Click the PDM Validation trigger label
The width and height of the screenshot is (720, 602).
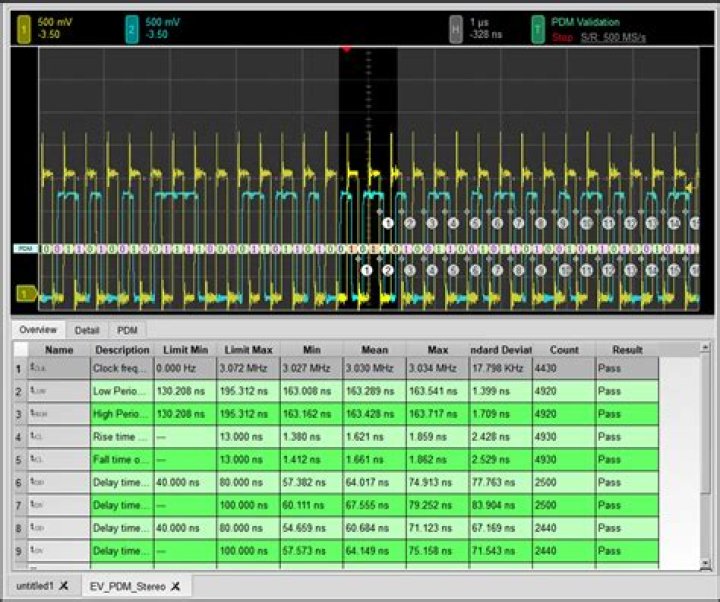click(x=585, y=22)
